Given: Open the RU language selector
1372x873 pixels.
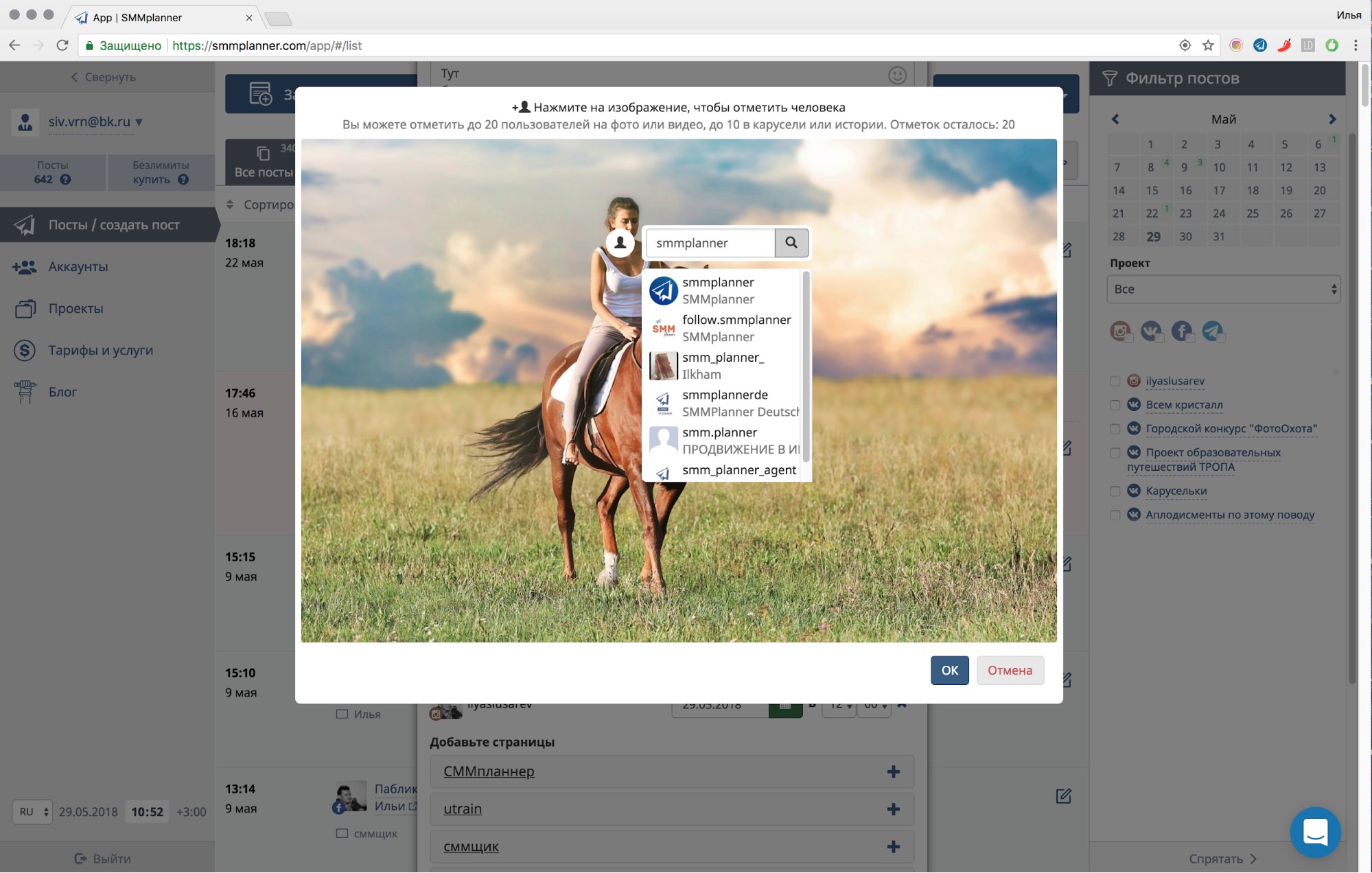Looking at the screenshot, I should coord(32,812).
